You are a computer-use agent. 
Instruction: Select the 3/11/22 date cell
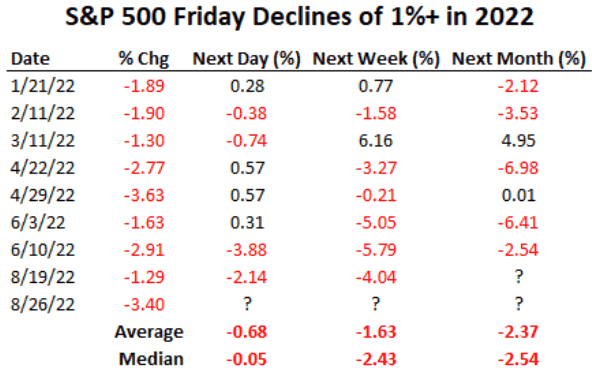click(43, 141)
